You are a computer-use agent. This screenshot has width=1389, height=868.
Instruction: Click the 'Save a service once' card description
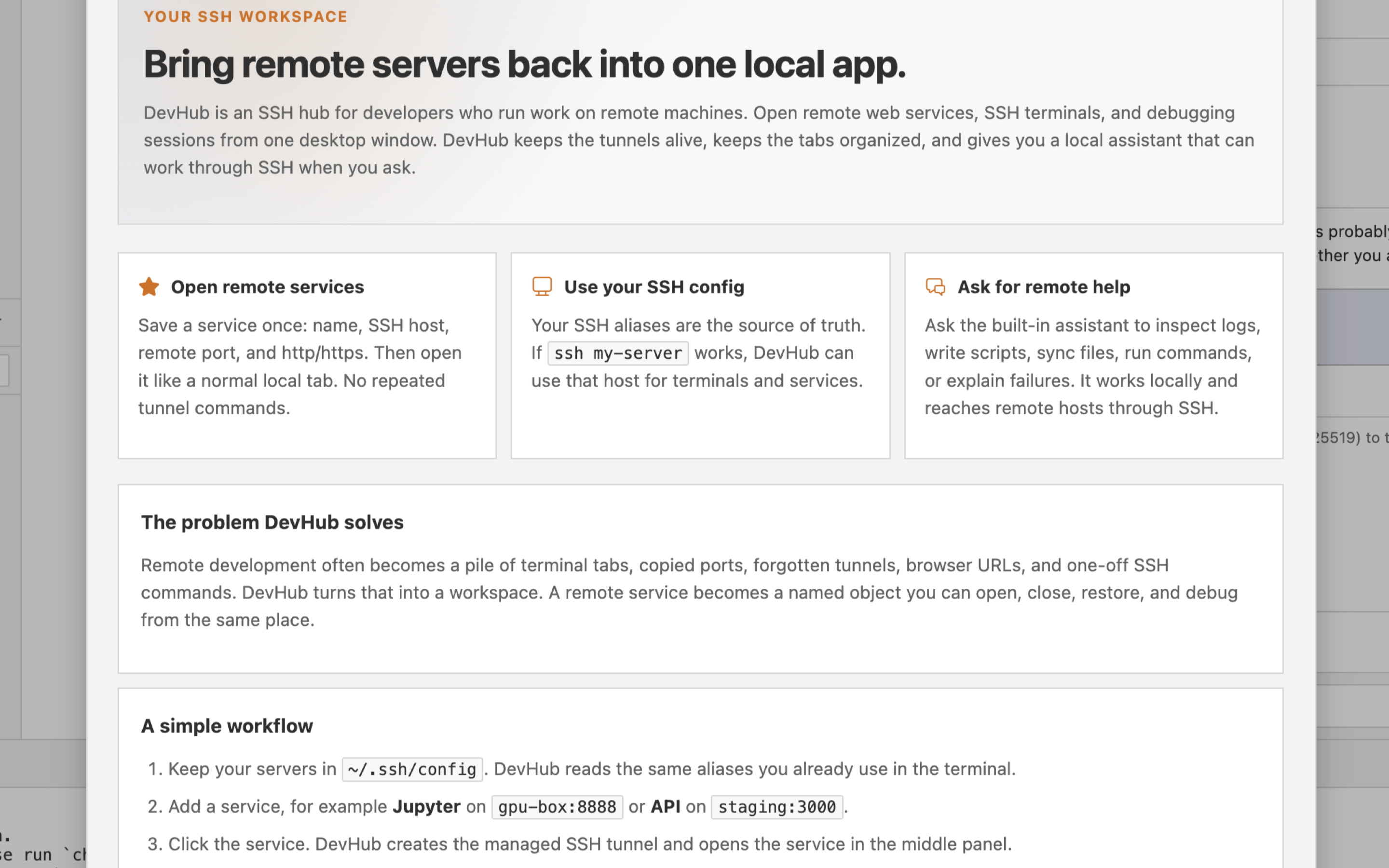click(x=300, y=366)
